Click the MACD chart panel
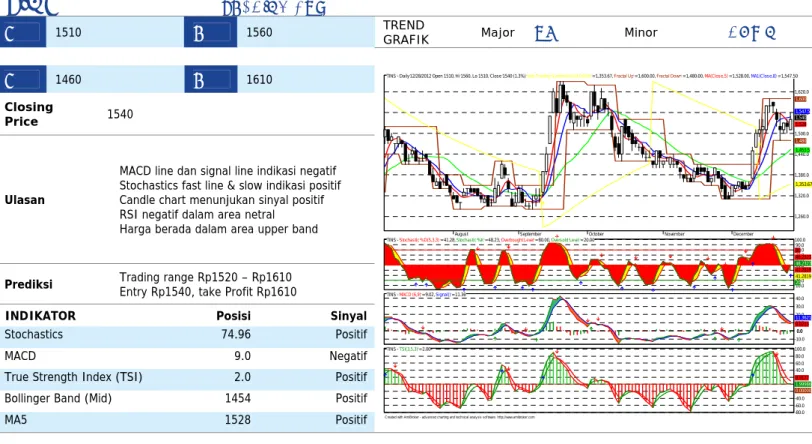 (x=589, y=318)
